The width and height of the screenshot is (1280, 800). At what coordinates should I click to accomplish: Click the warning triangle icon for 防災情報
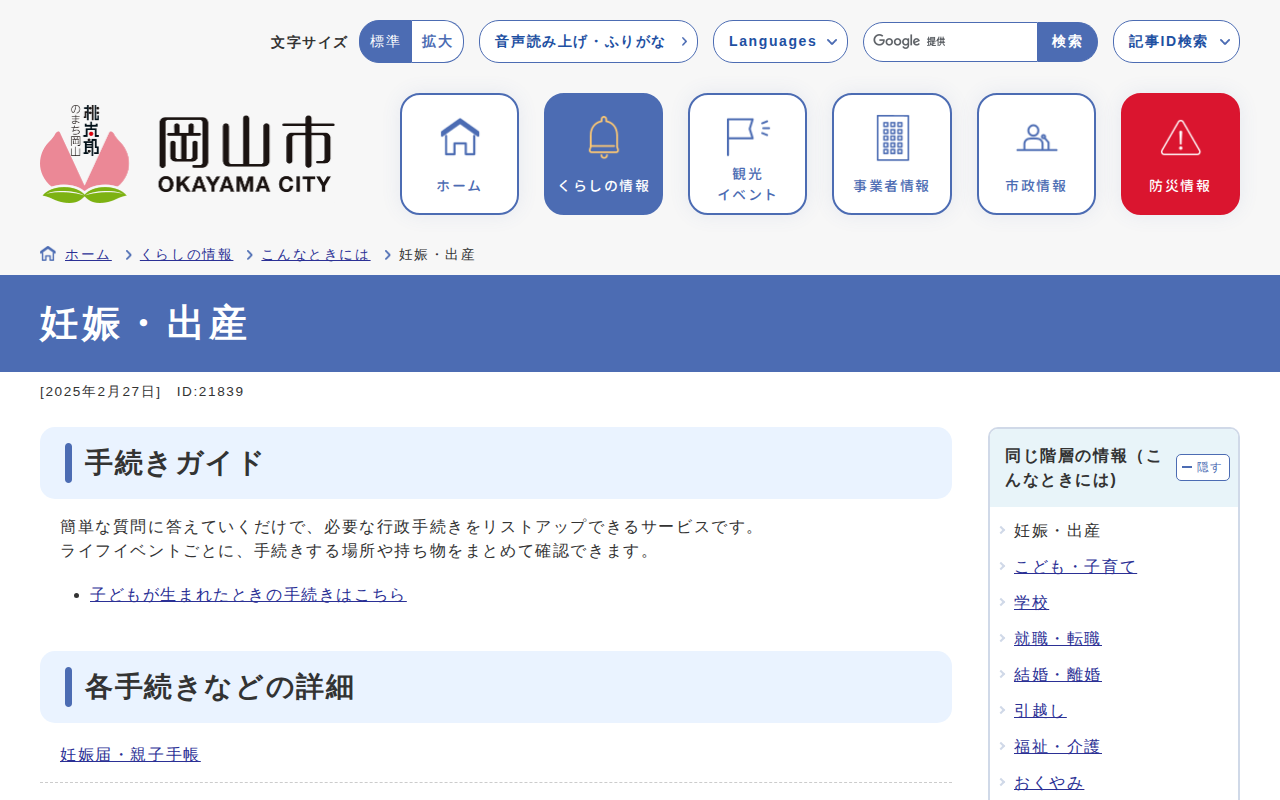coord(1180,137)
